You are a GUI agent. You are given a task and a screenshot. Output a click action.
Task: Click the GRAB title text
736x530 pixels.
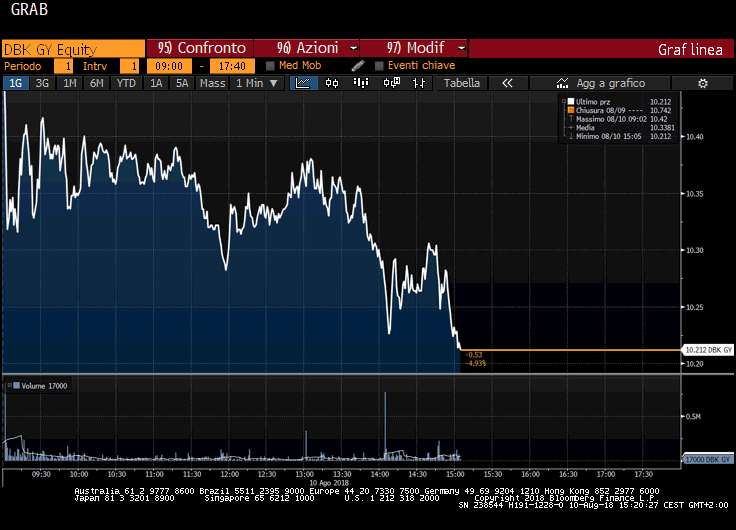click(x=29, y=9)
